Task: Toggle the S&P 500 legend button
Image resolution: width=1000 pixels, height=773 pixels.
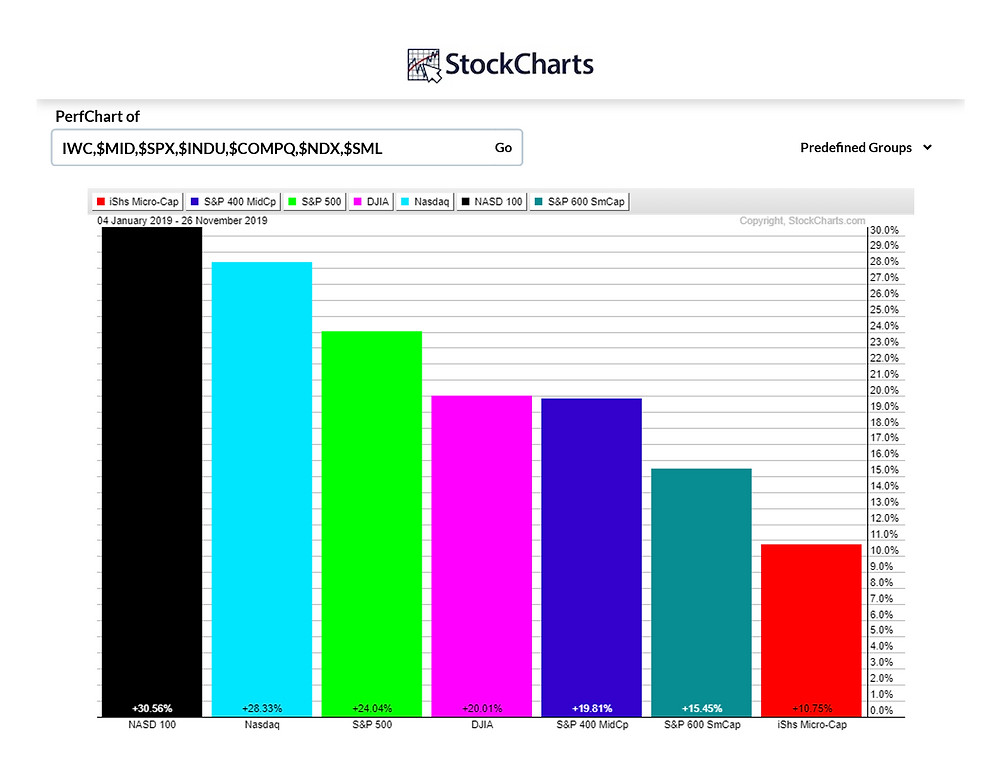Action: tap(315, 202)
